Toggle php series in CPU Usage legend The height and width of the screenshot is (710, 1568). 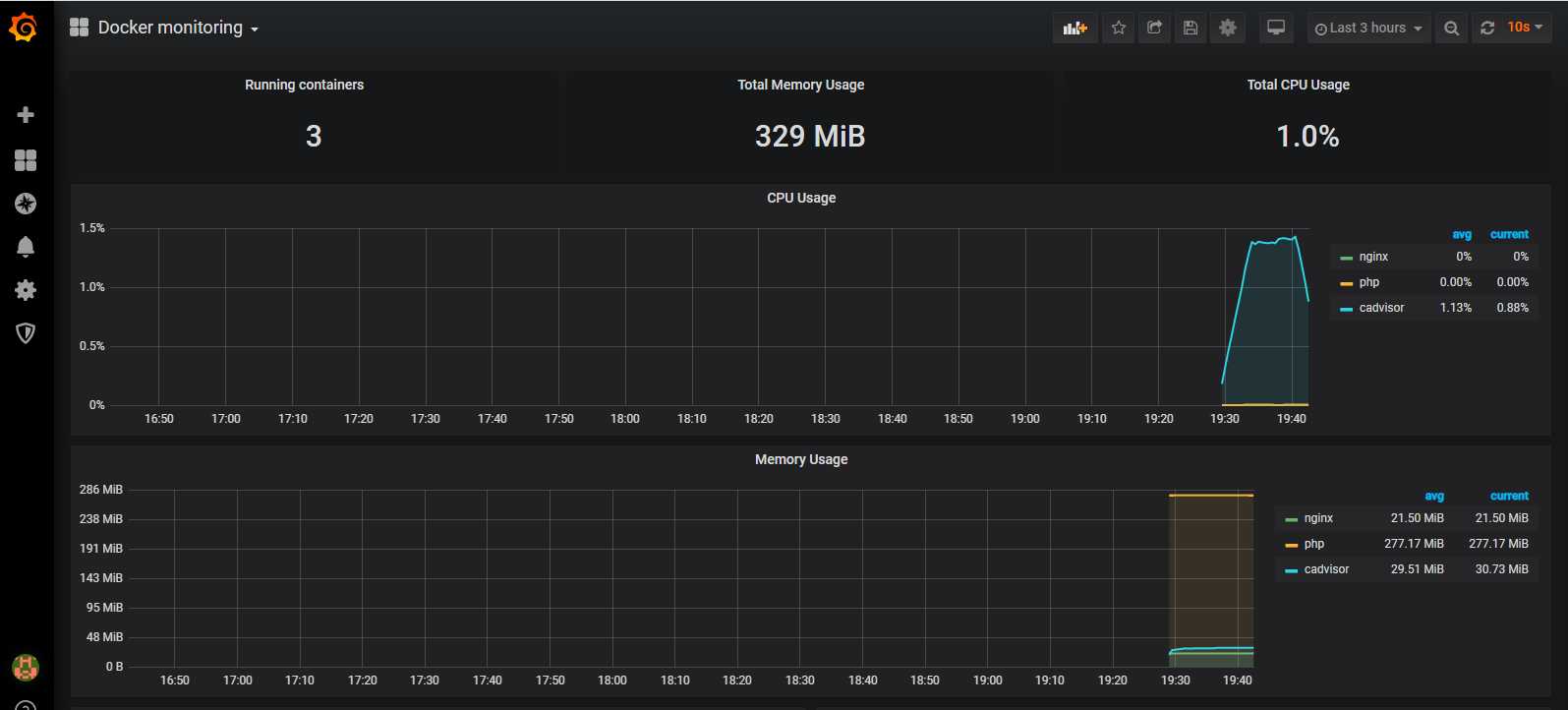point(1369,282)
